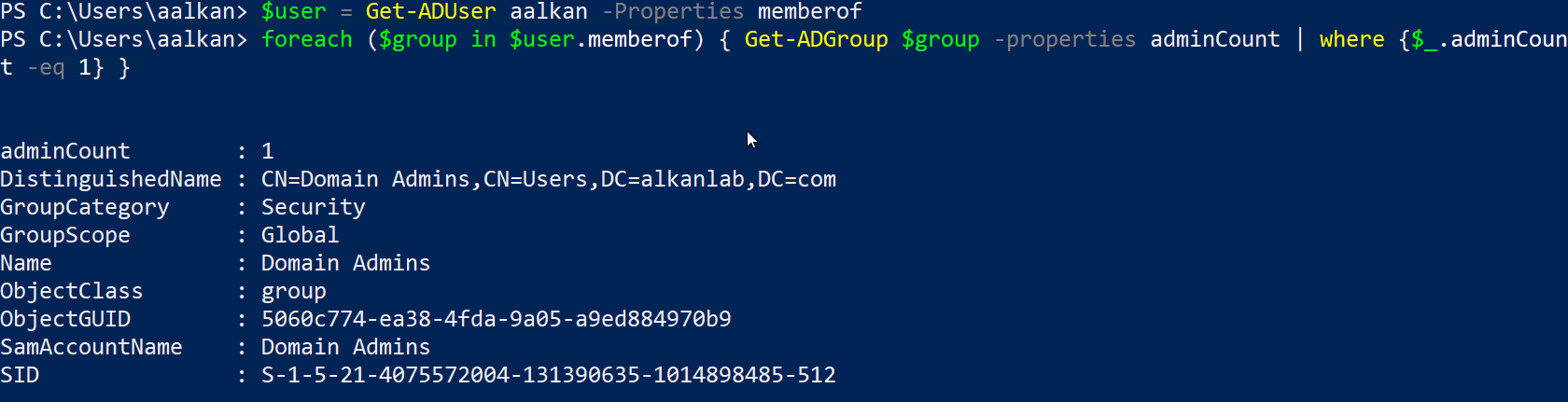Click the where keyword after the pipe
Viewport: 1568px width, 402px height.
point(1351,39)
